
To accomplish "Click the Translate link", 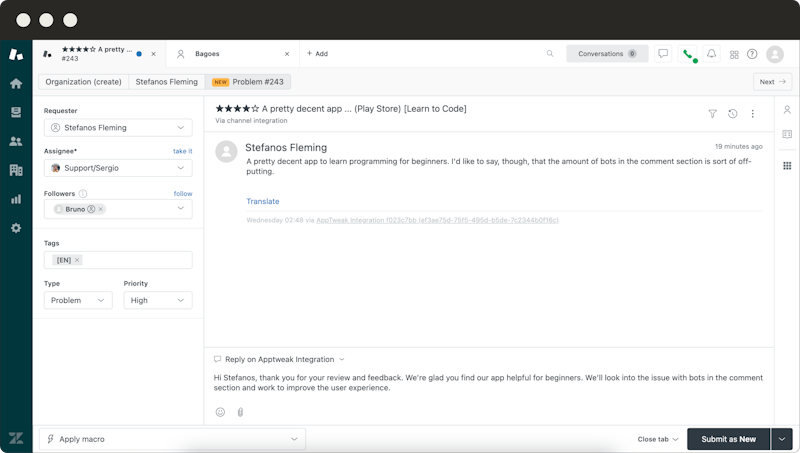I will 263,201.
